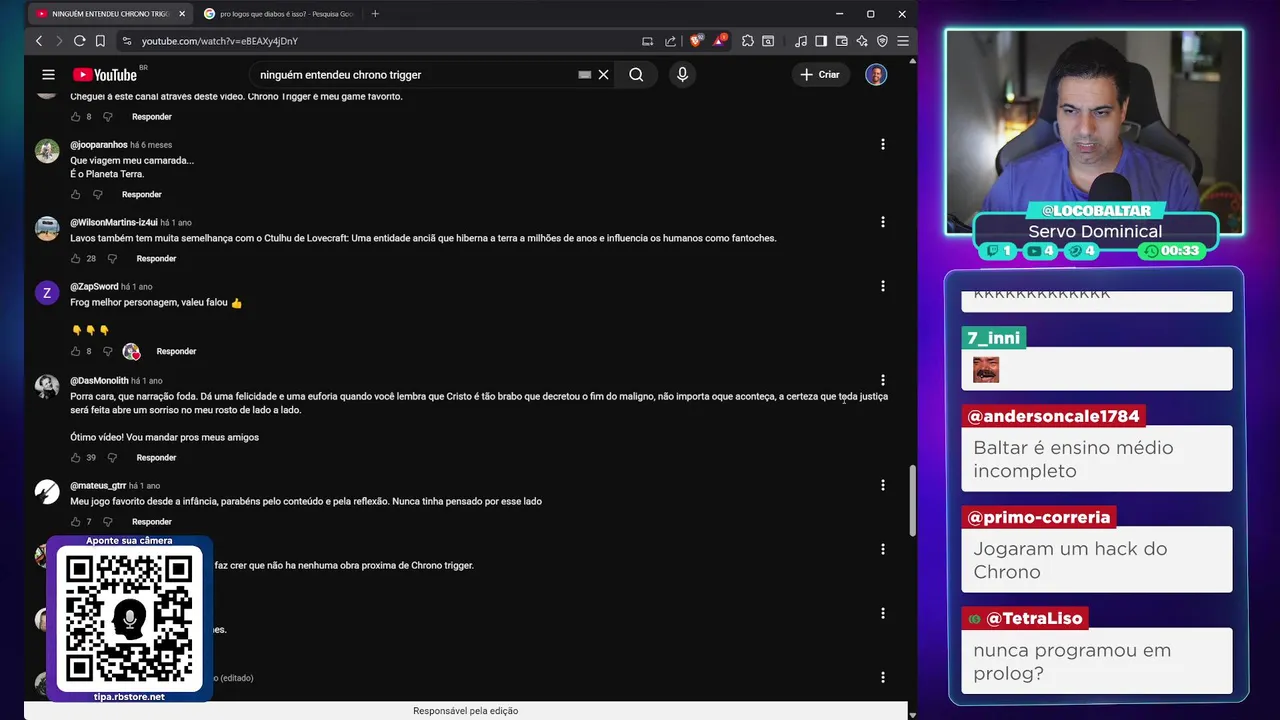Open options menu for @DasMonolith comment

pyautogui.click(x=883, y=380)
